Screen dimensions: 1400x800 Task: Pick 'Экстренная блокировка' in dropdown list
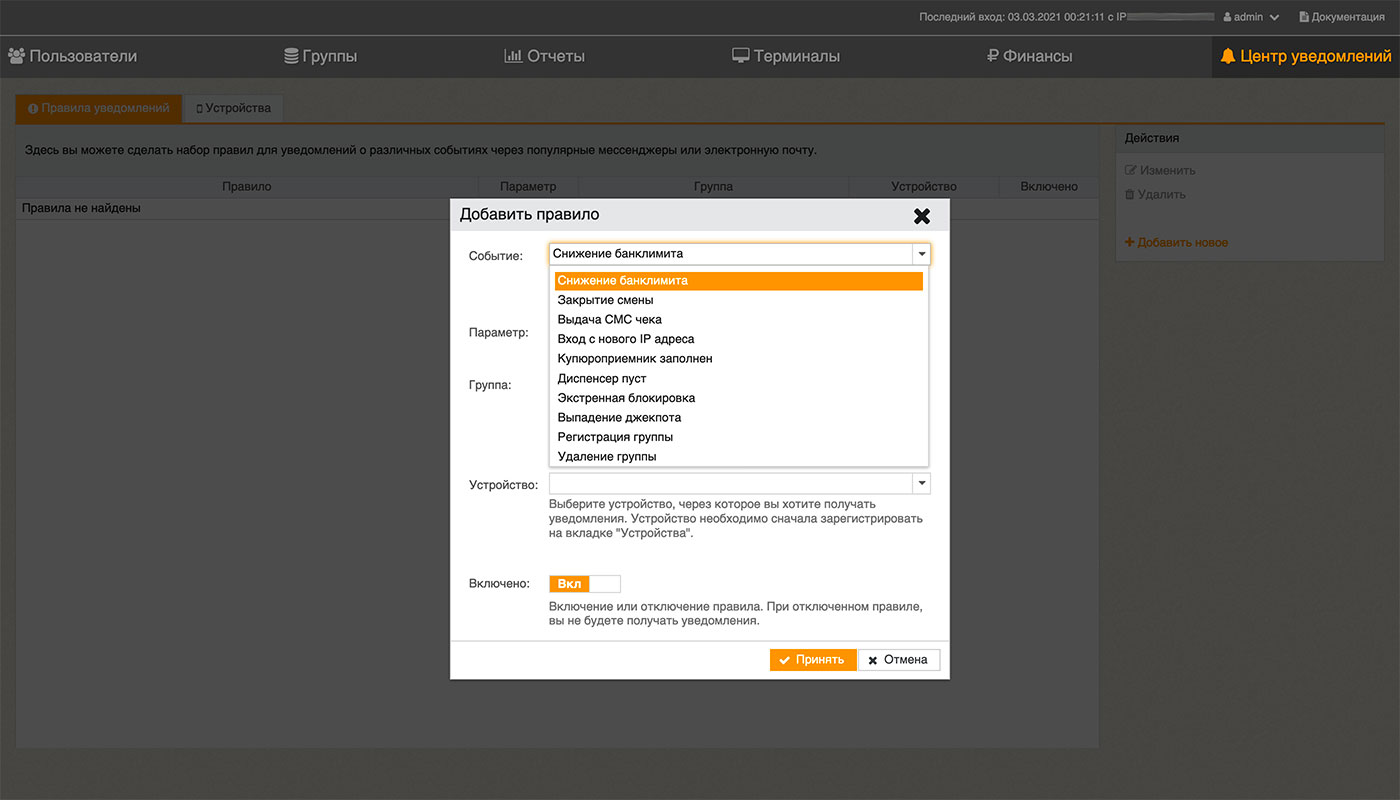click(626, 398)
